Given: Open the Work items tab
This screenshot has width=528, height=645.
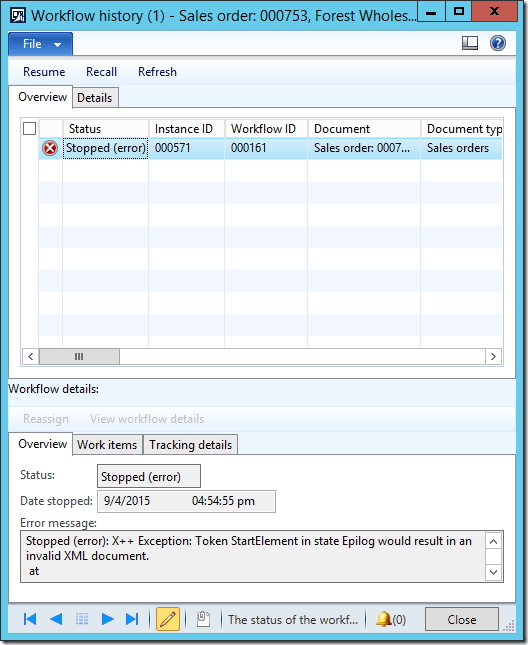Looking at the screenshot, I should (107, 445).
